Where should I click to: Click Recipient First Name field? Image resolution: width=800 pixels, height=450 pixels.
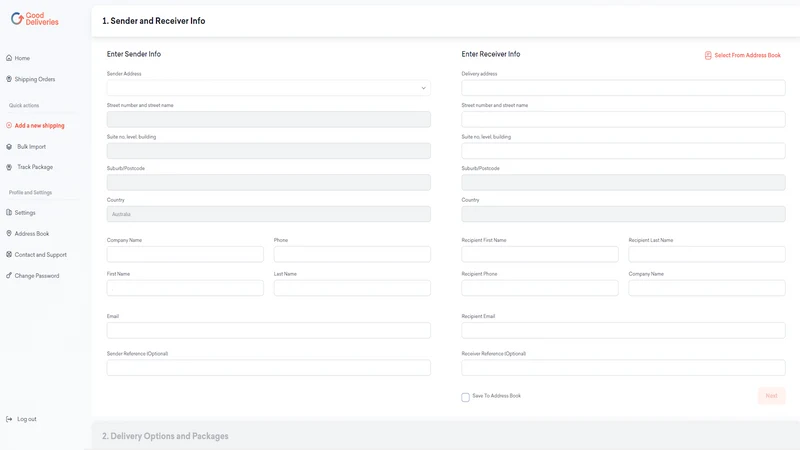pos(540,254)
